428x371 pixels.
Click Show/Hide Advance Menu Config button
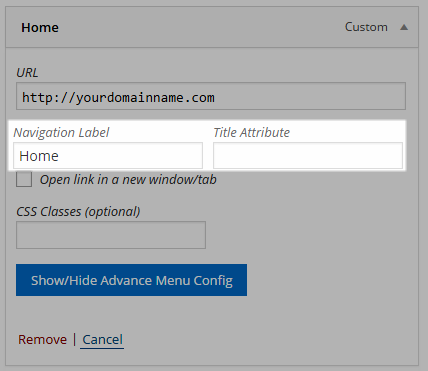tap(131, 280)
